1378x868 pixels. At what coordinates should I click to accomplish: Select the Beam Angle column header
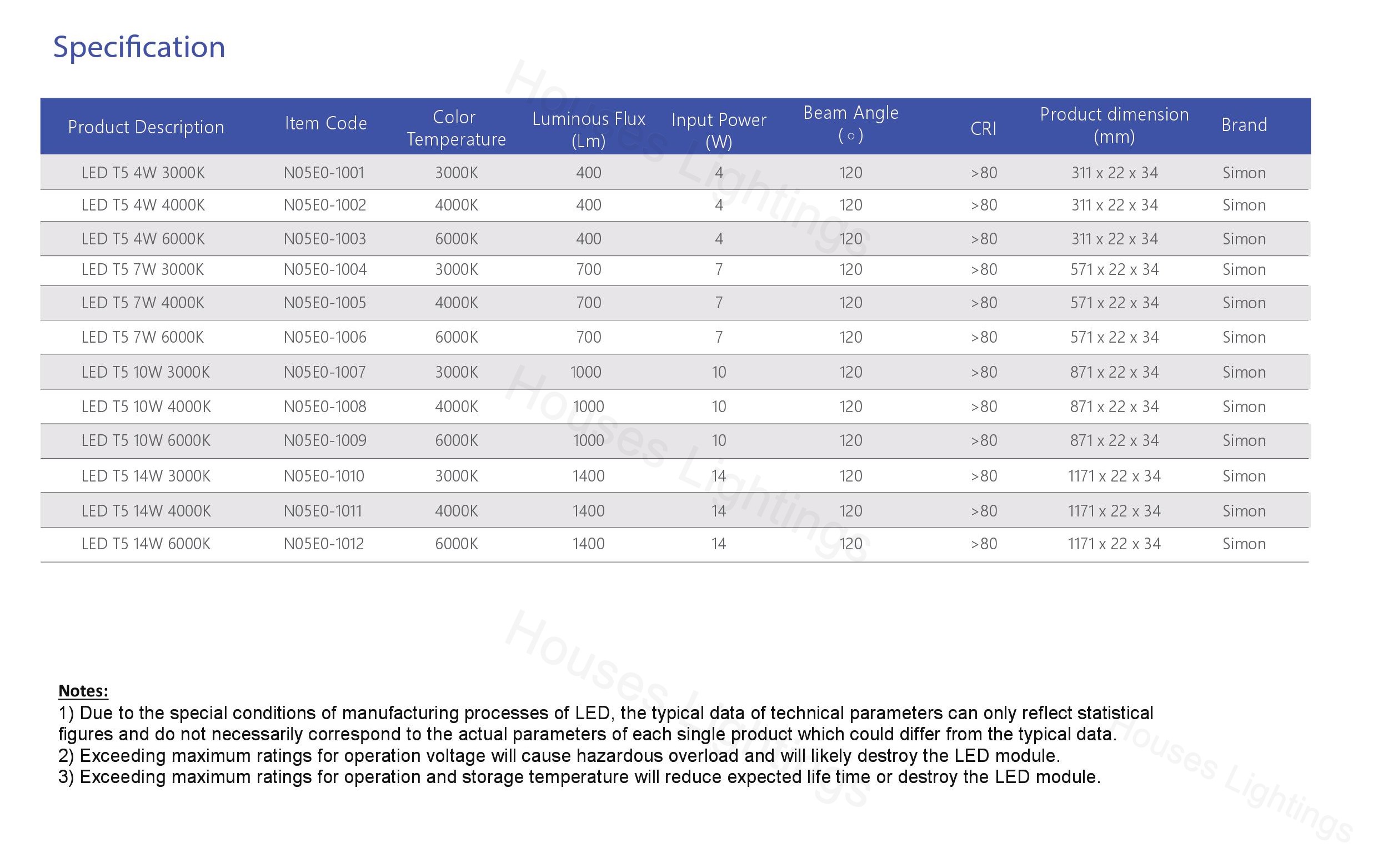851,124
